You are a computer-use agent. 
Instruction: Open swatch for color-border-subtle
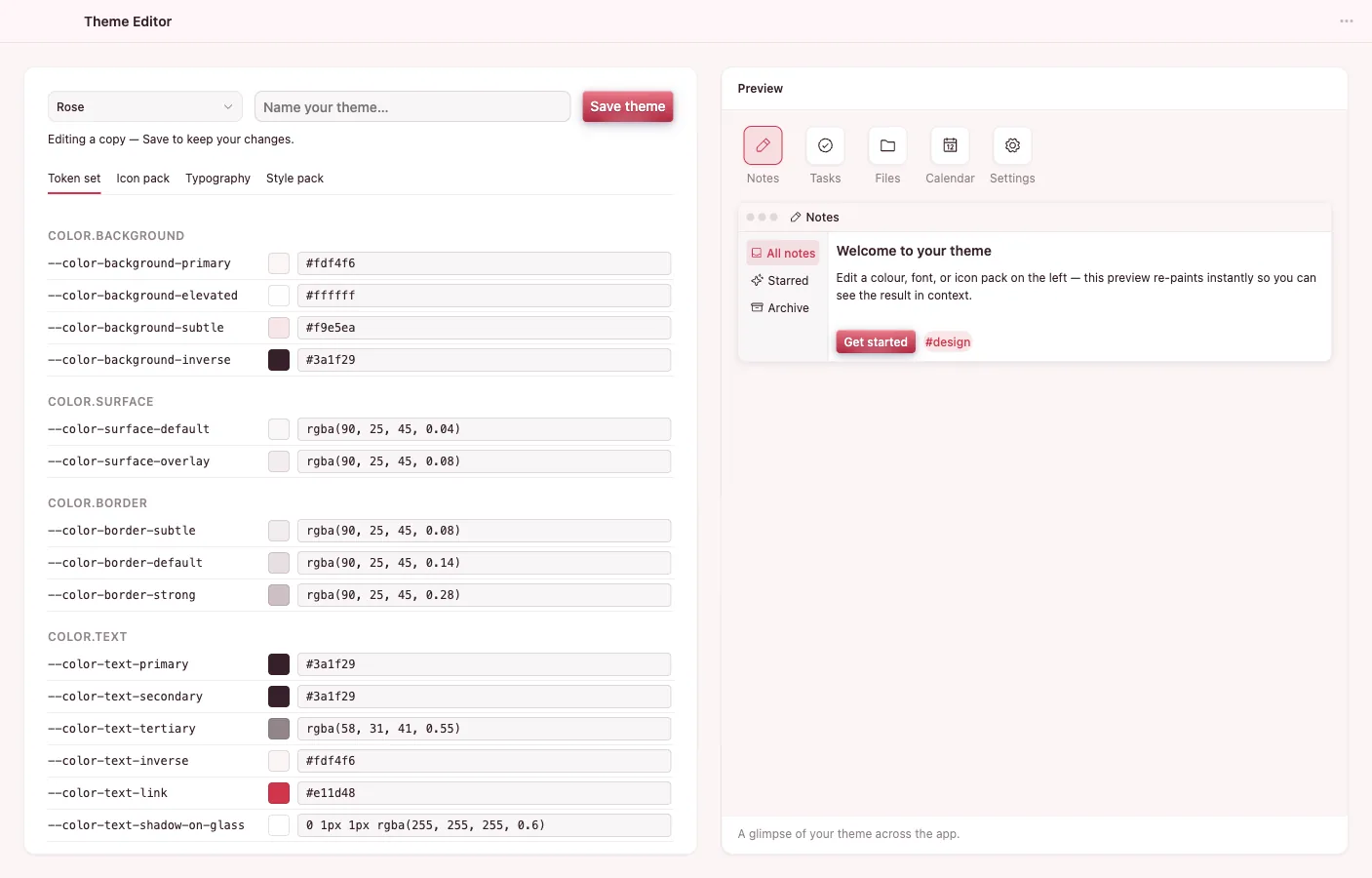click(x=279, y=531)
